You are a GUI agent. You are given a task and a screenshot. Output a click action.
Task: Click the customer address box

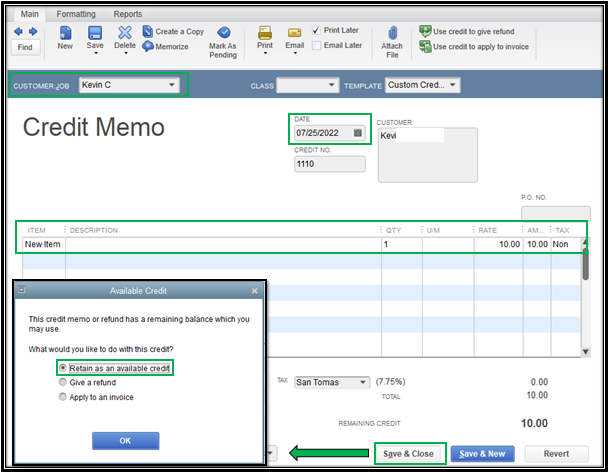428,155
